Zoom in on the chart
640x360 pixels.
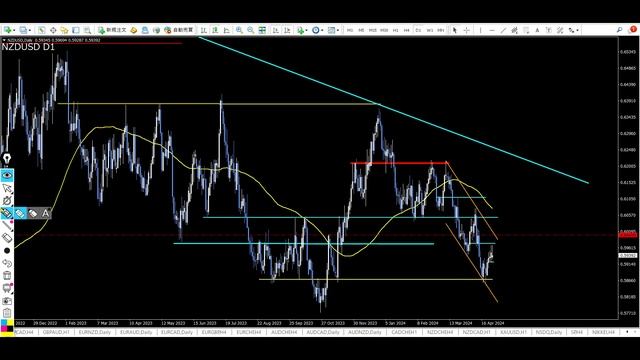239,30
